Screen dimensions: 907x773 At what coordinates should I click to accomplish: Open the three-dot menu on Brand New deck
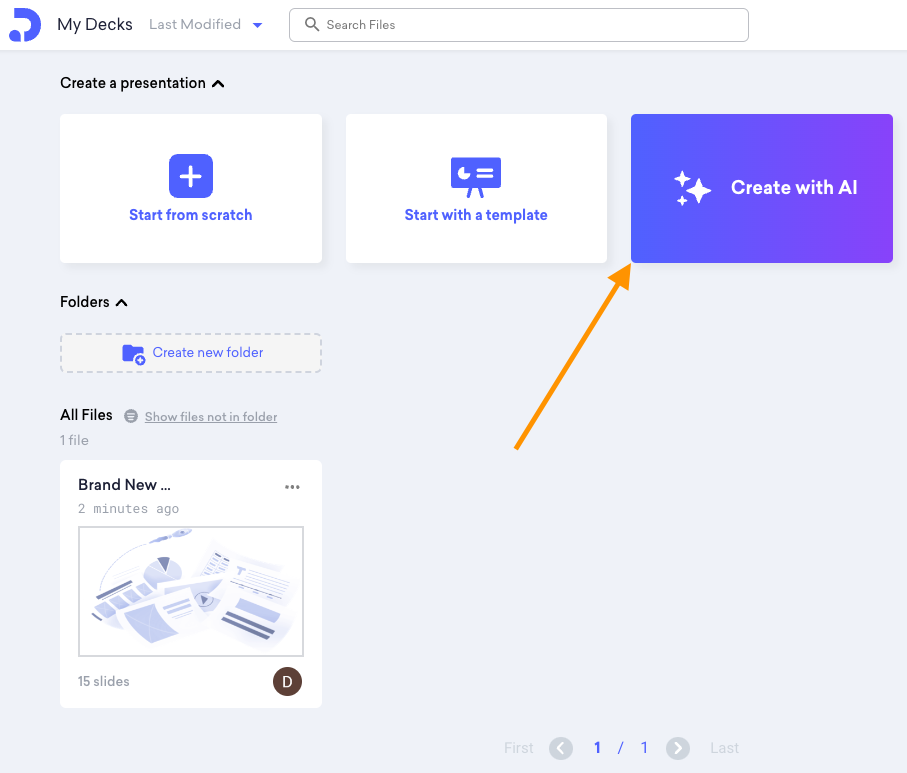point(292,487)
